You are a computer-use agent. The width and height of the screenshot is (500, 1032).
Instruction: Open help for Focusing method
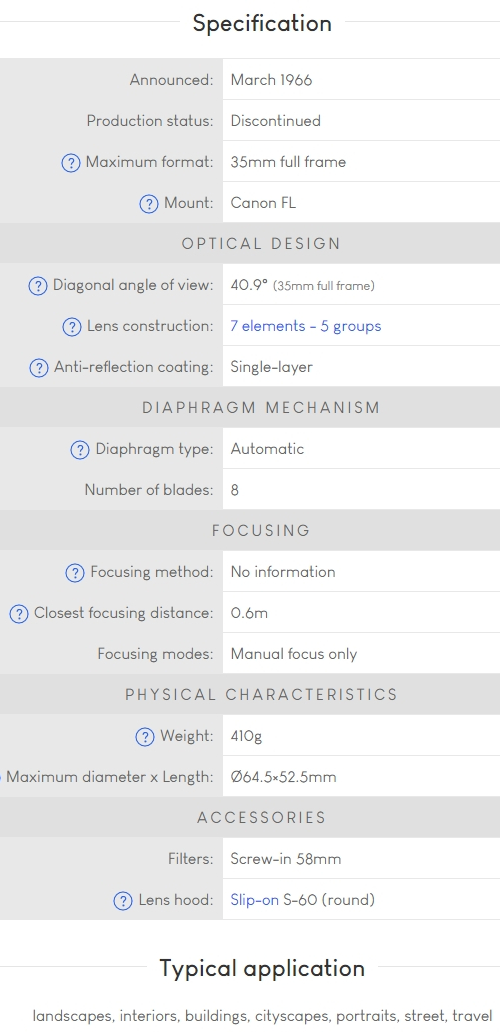click(75, 573)
